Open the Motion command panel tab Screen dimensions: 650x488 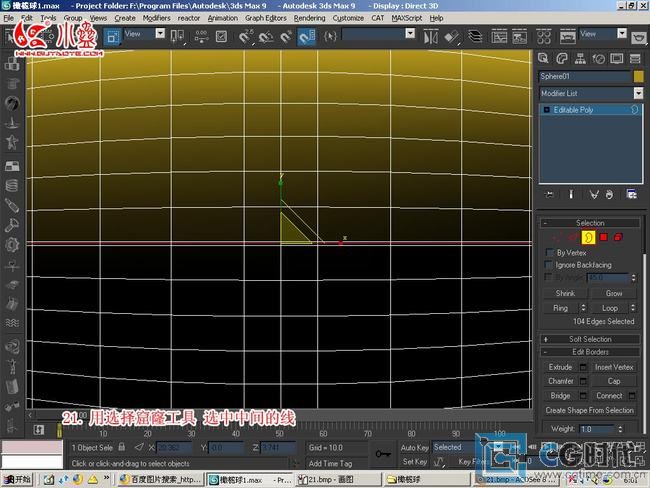(598, 59)
